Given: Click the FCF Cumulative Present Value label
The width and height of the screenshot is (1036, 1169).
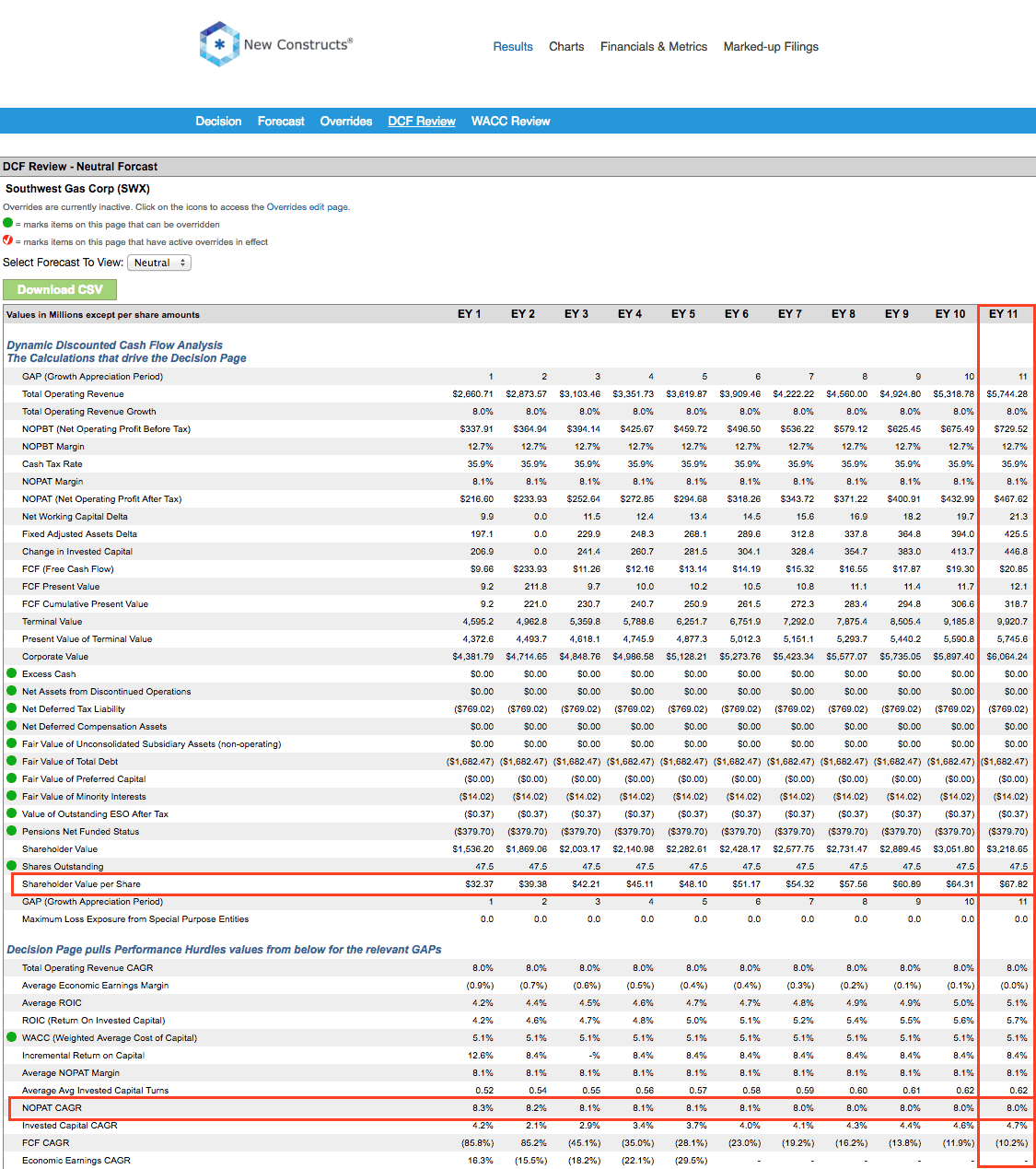Looking at the screenshot, I should coord(85,603).
